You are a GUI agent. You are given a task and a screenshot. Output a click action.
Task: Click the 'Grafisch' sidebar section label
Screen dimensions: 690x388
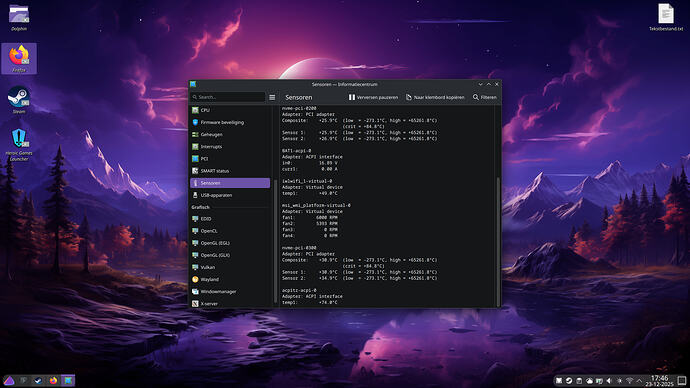[201, 207]
